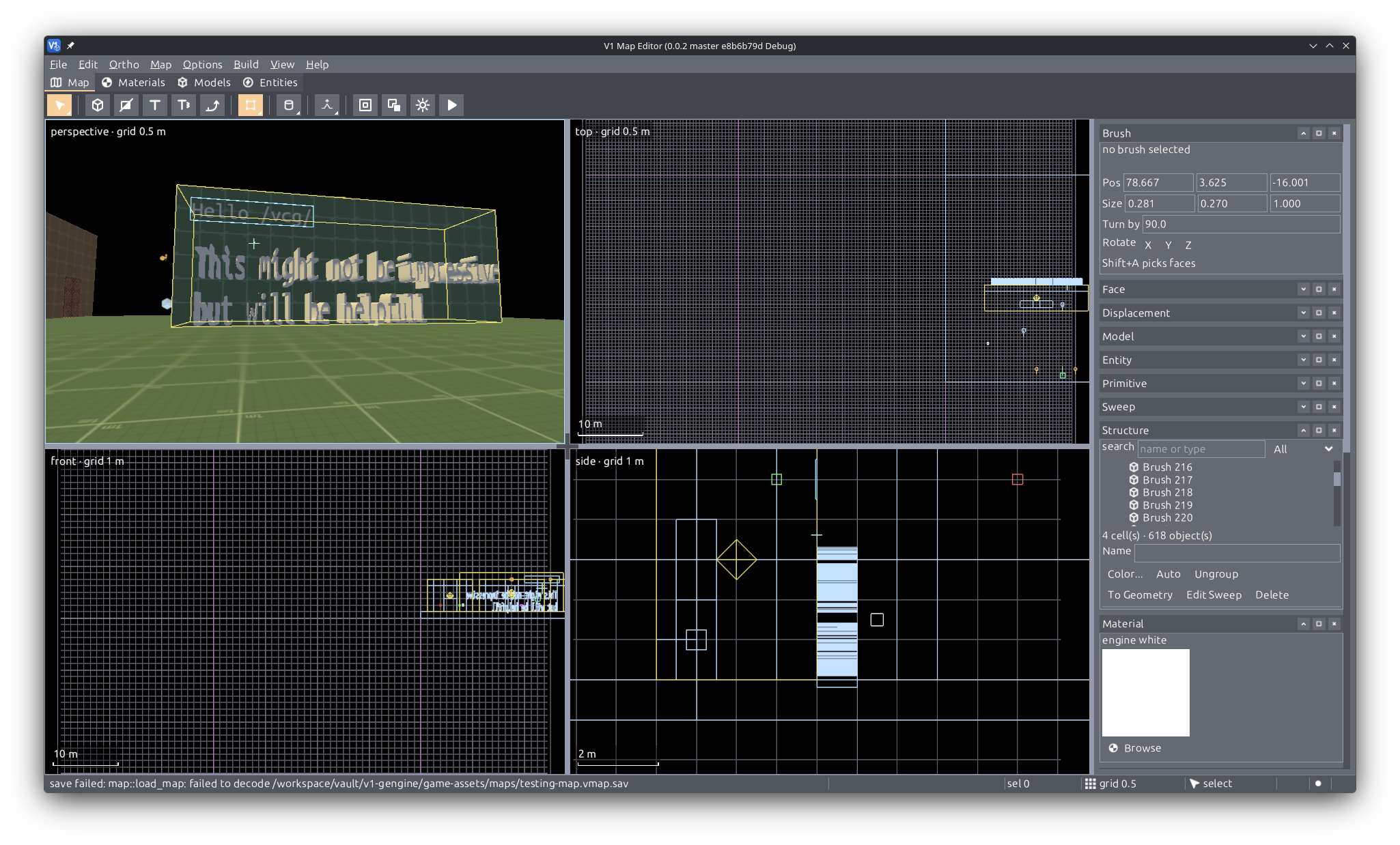Click the Edit Sweep button
1400x845 pixels.
click(x=1214, y=595)
